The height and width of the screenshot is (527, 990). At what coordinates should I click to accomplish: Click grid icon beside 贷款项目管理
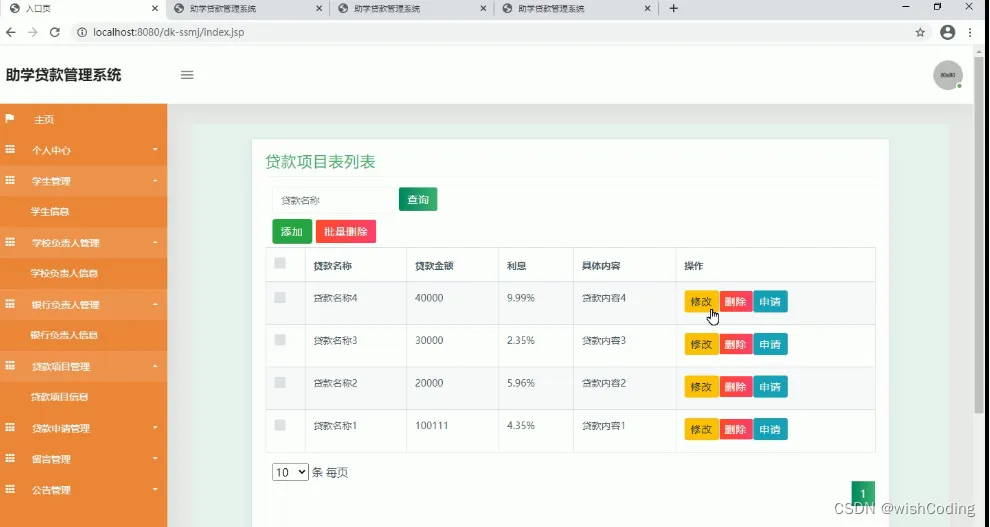click(x=10, y=366)
